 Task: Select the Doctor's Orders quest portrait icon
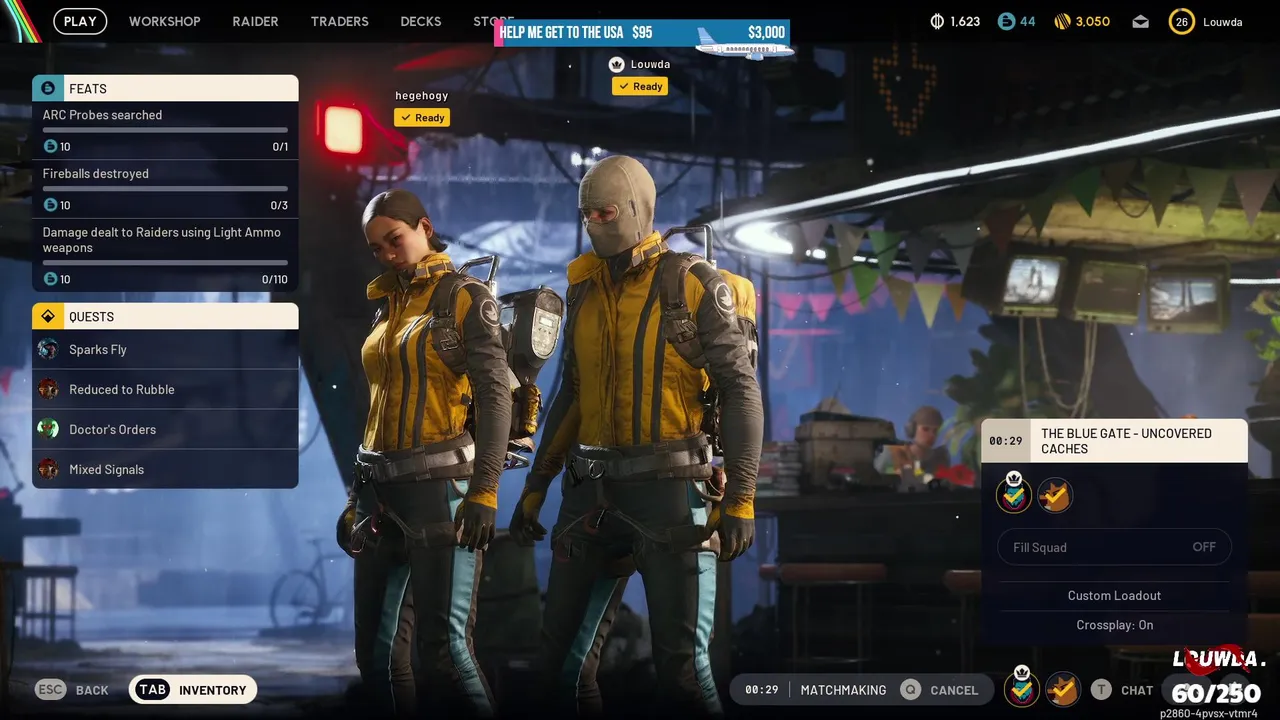48,429
